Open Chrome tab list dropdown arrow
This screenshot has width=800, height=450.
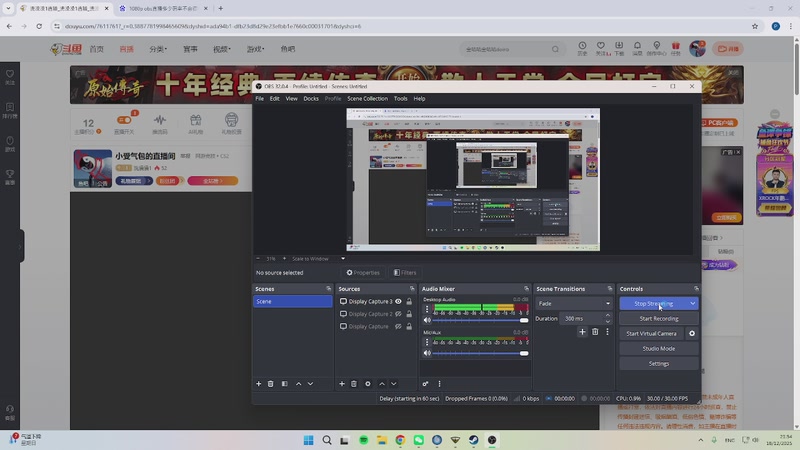(8, 8)
